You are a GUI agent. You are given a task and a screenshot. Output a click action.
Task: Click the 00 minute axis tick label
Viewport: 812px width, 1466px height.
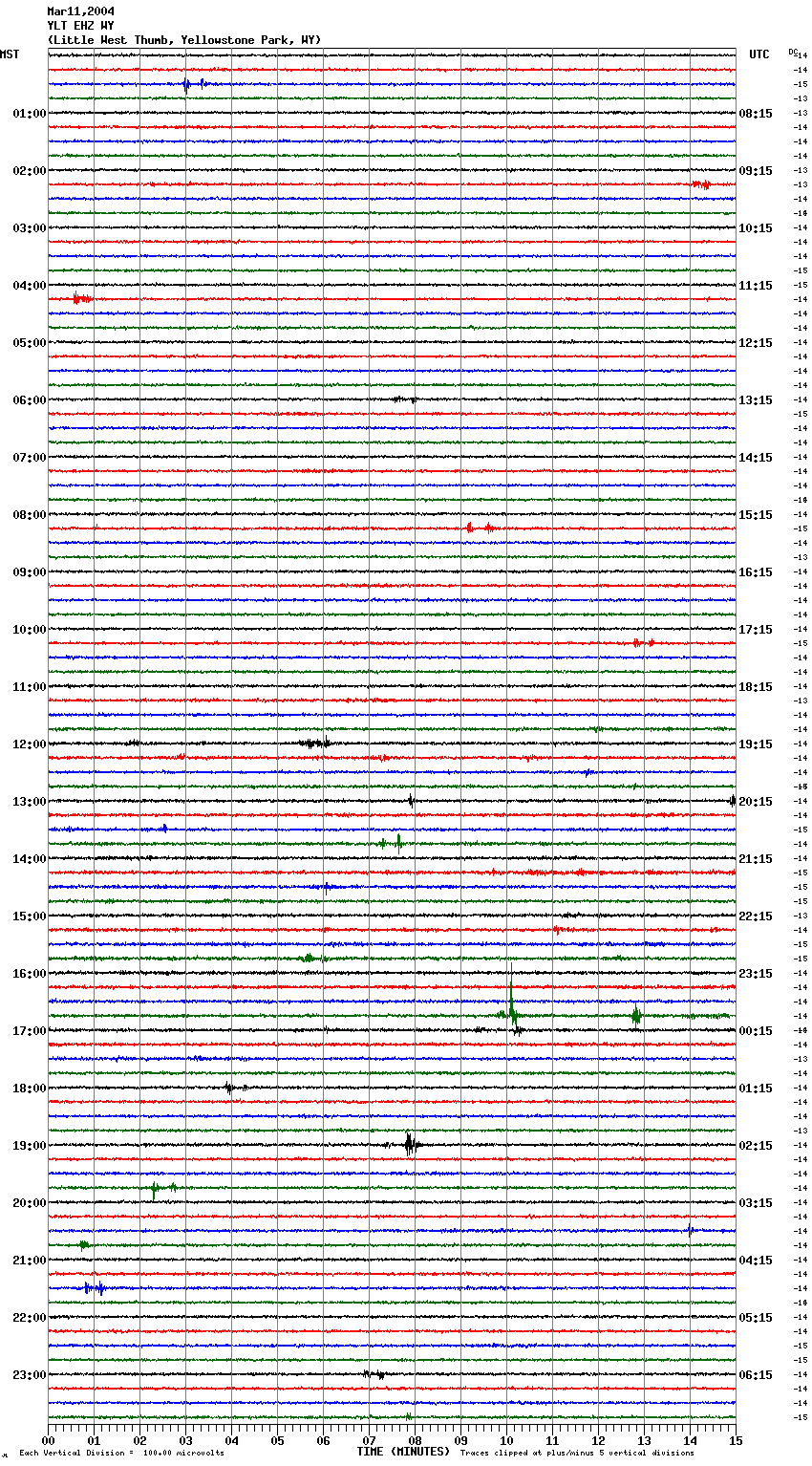(48, 1440)
